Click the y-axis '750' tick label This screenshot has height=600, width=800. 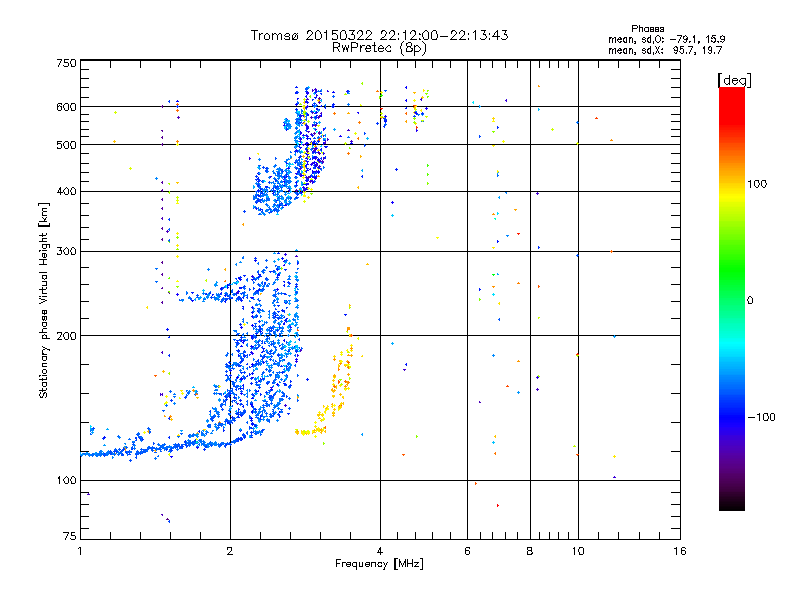[x=66, y=63]
